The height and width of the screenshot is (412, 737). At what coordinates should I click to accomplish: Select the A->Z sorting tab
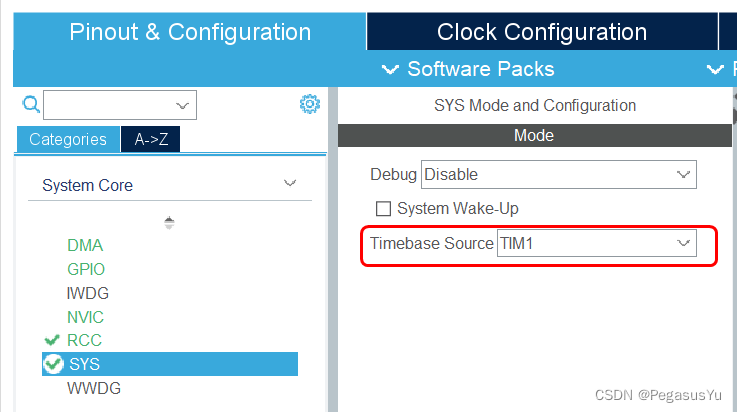click(151, 140)
